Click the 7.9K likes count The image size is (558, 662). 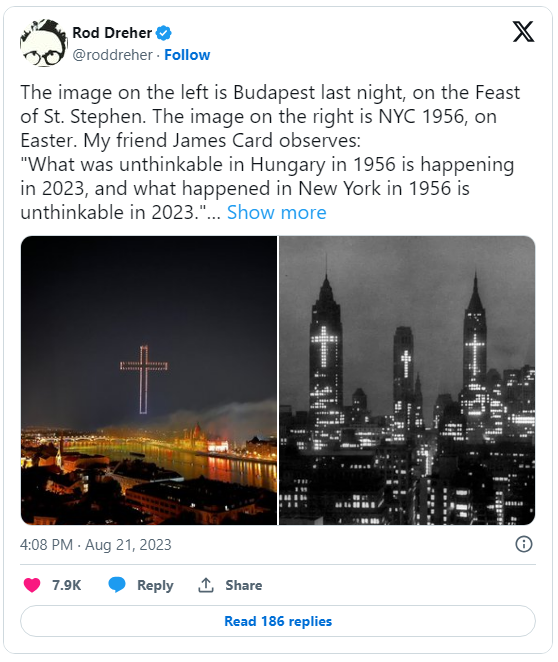coord(66,585)
